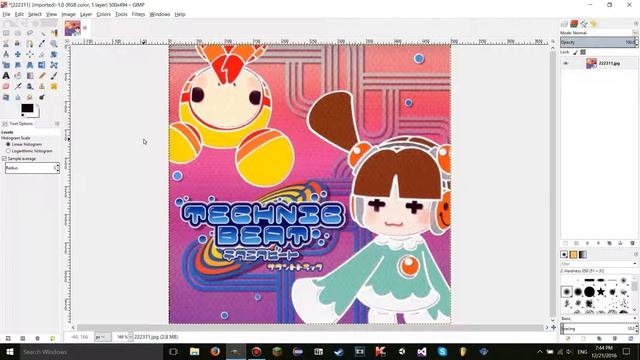Select the Ellipse Select tool
The height and width of the screenshot is (360, 640).
18,33
